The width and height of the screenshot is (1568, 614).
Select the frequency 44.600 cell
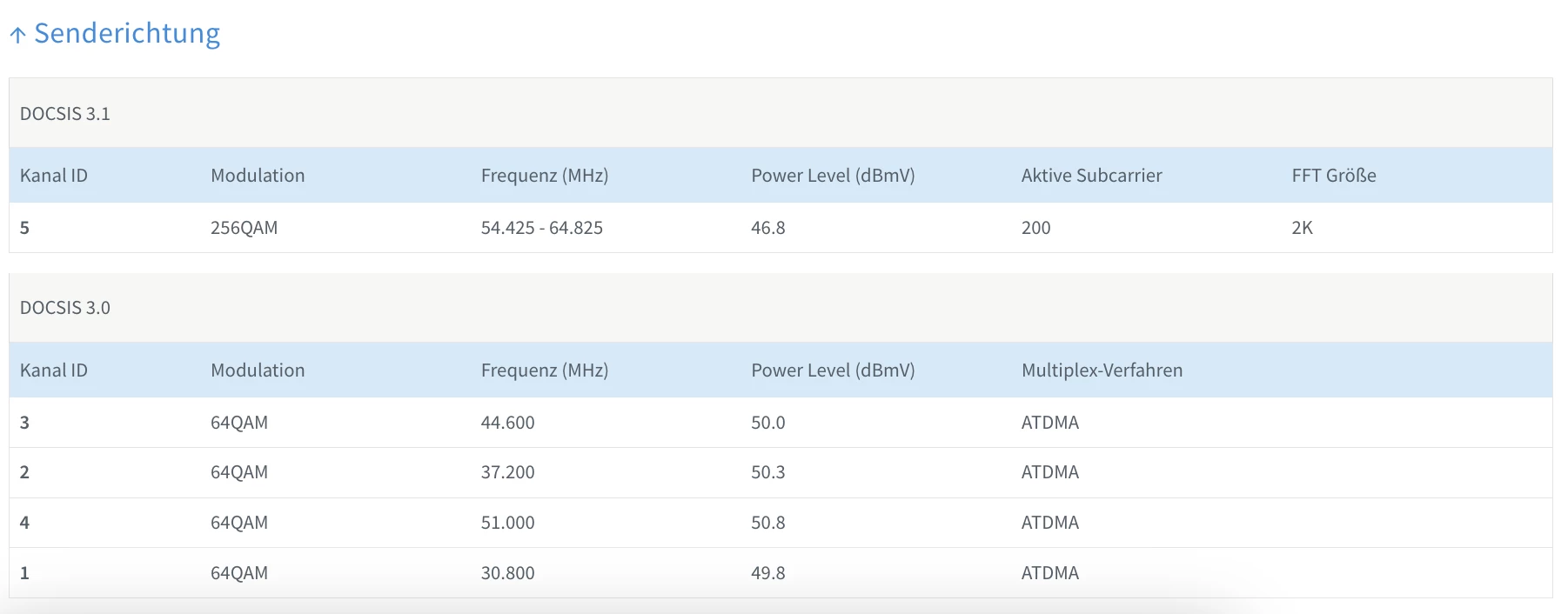click(507, 423)
